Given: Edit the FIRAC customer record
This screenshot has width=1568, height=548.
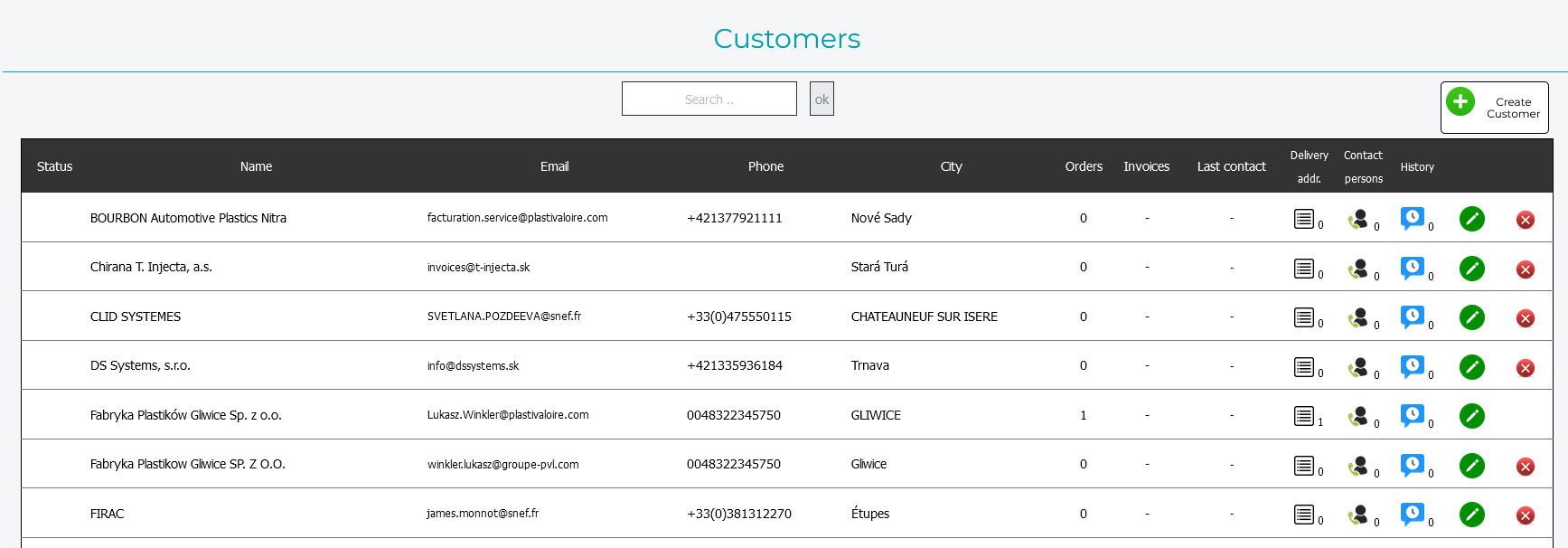Looking at the screenshot, I should [1471, 515].
